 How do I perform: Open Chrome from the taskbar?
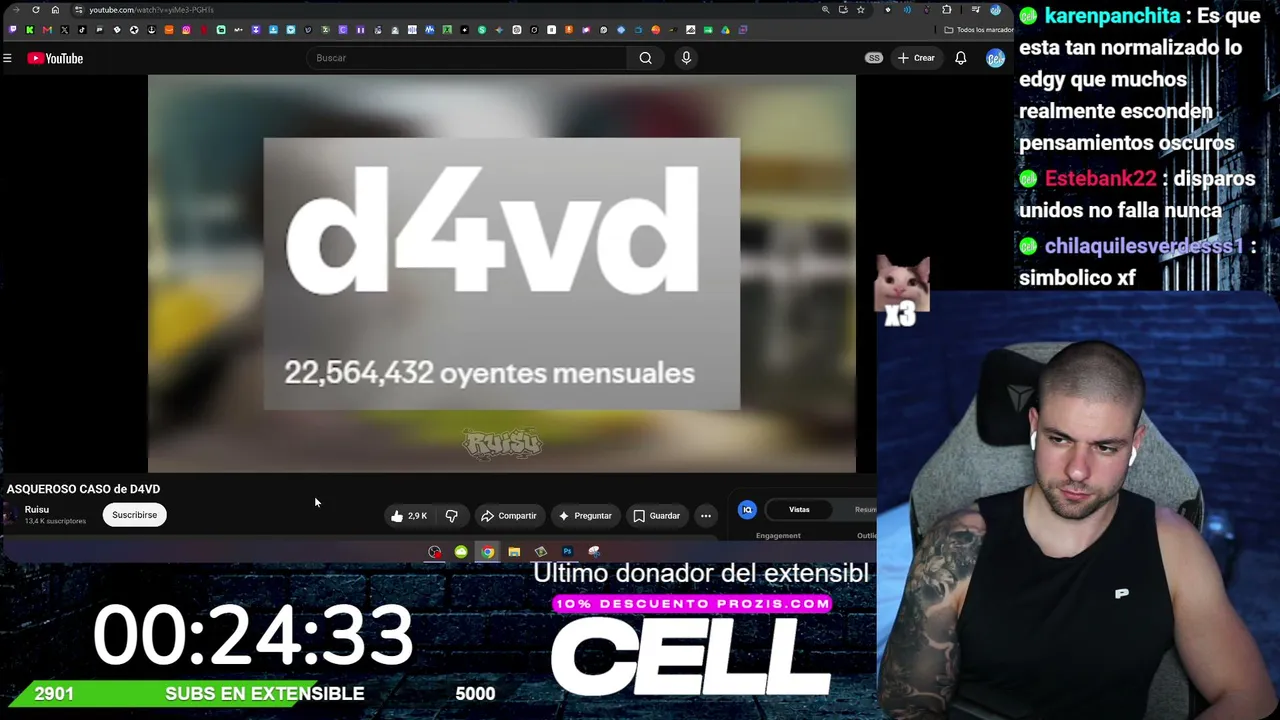coord(487,552)
